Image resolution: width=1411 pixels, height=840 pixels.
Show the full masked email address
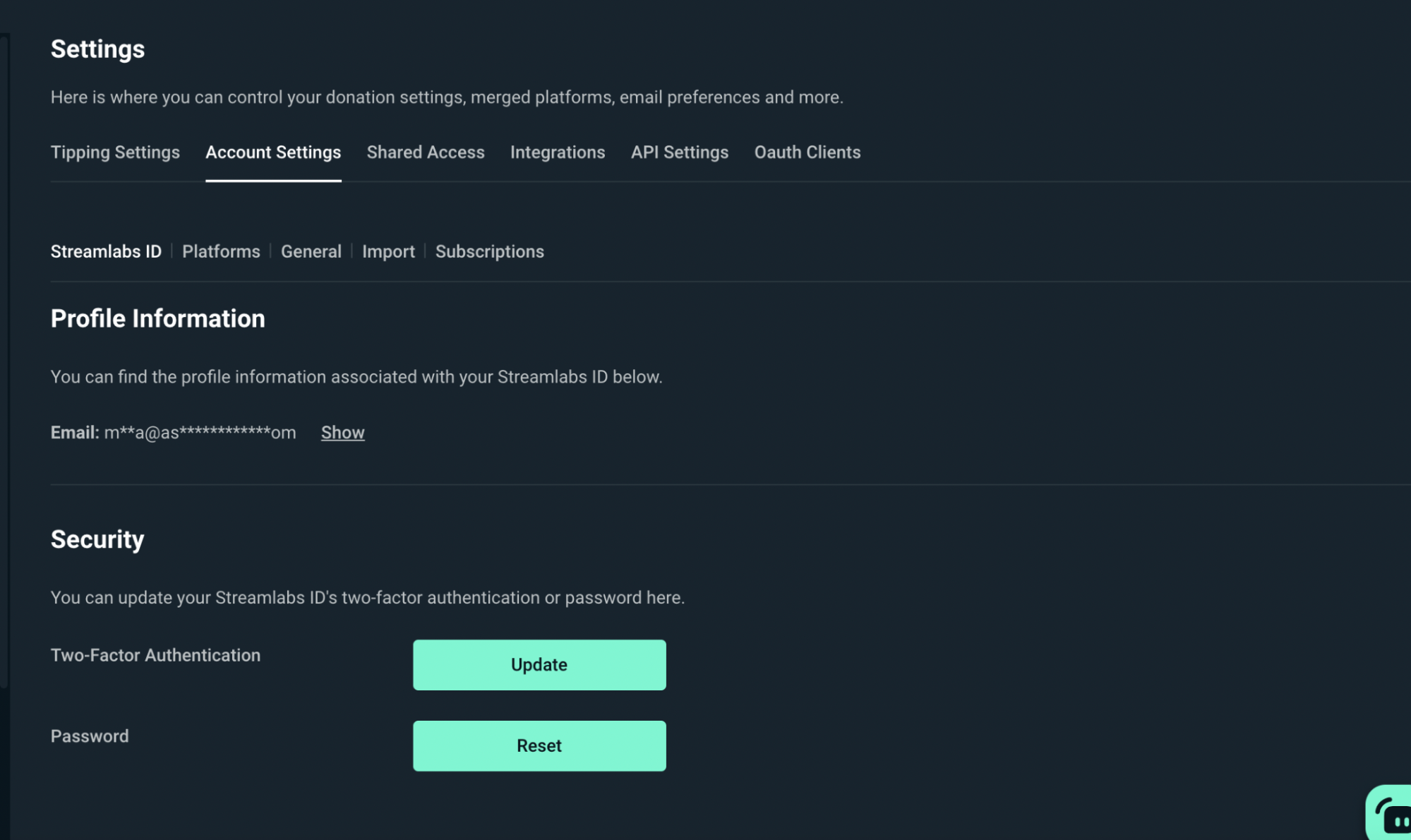pos(342,432)
